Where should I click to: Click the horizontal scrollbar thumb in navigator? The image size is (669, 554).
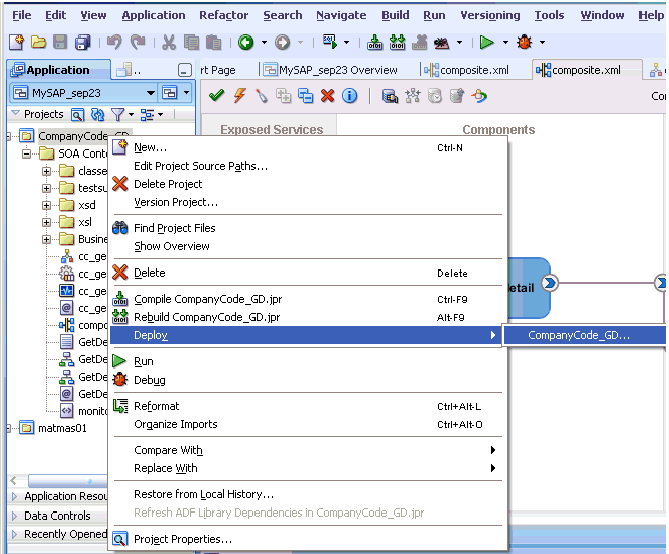point(67,481)
